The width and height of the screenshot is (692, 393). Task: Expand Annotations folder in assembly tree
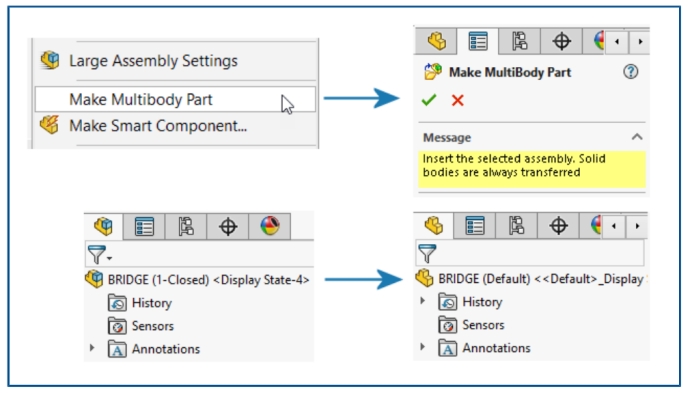[92, 348]
